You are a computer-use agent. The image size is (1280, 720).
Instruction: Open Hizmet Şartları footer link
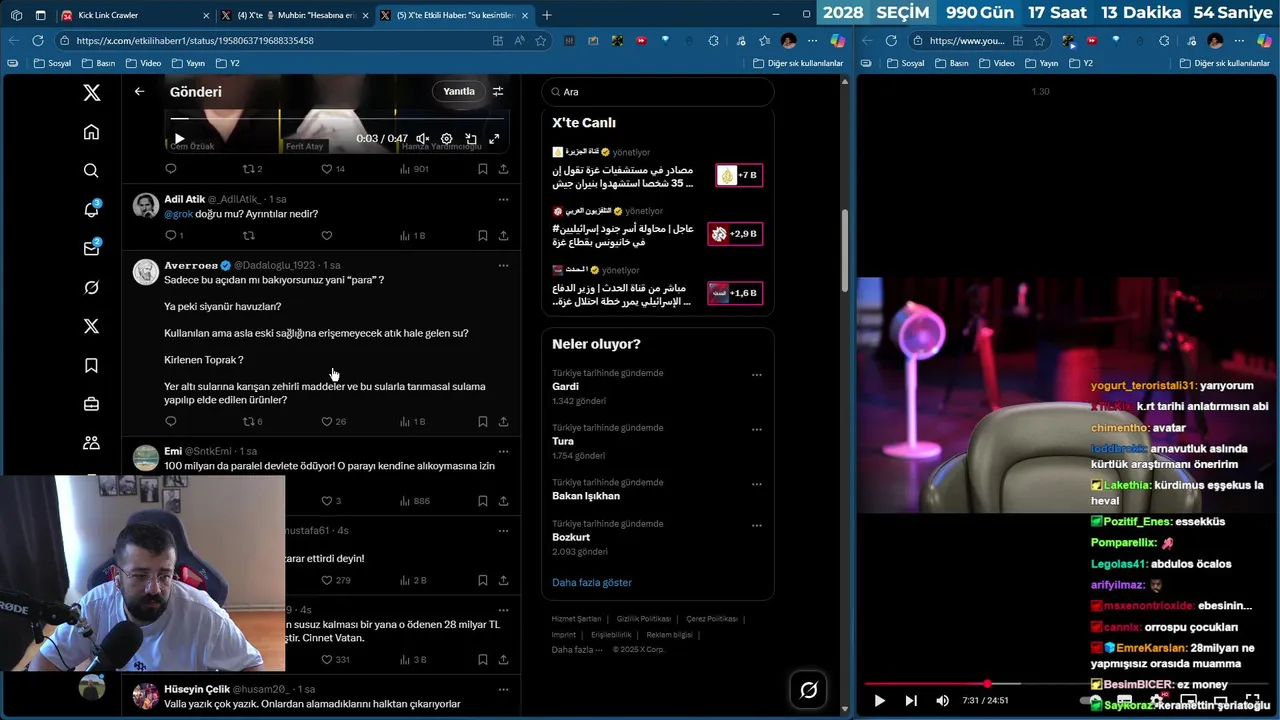click(x=577, y=619)
